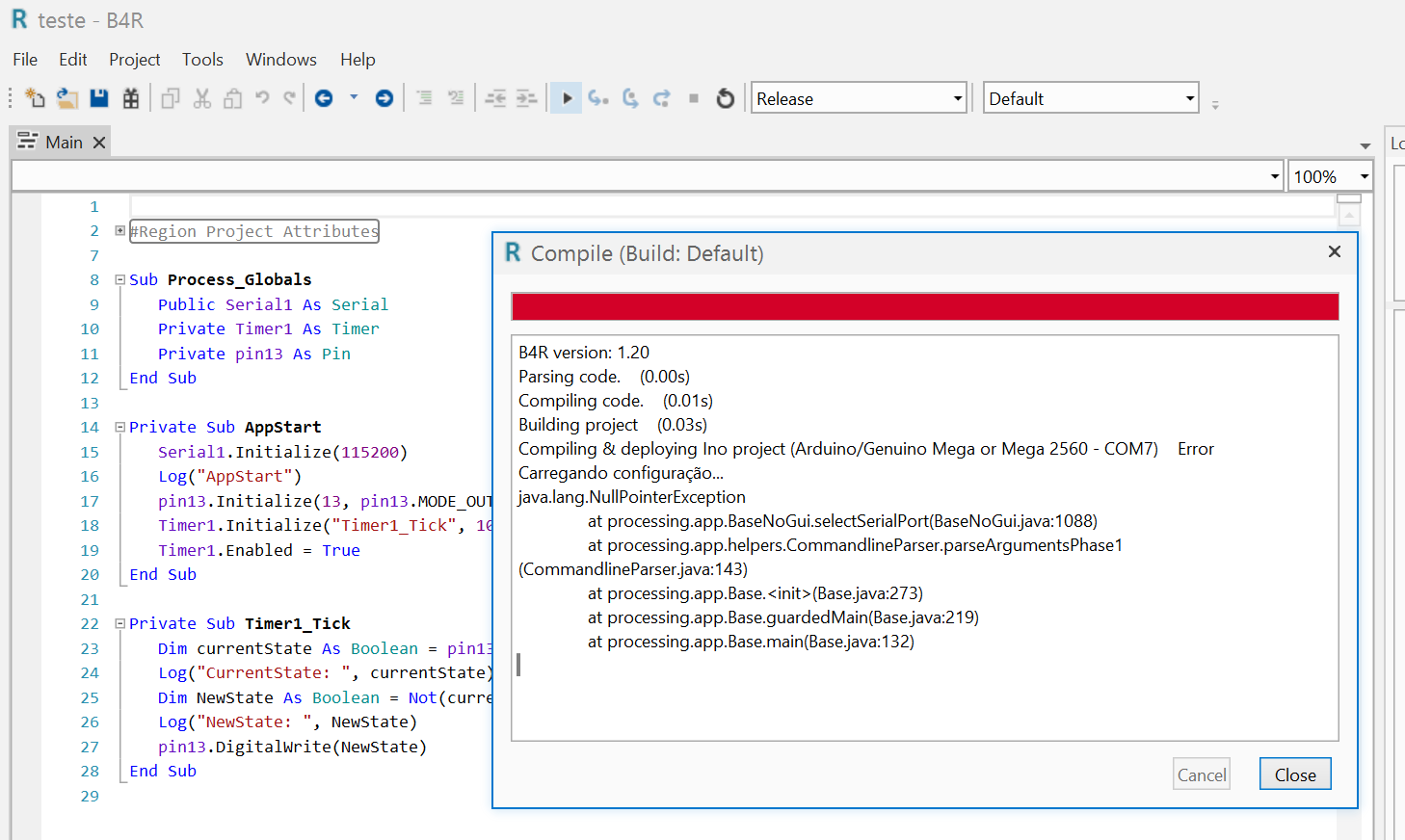Open the 100% zoom level dropdown
The image size is (1405, 840).
pyautogui.click(x=1364, y=177)
